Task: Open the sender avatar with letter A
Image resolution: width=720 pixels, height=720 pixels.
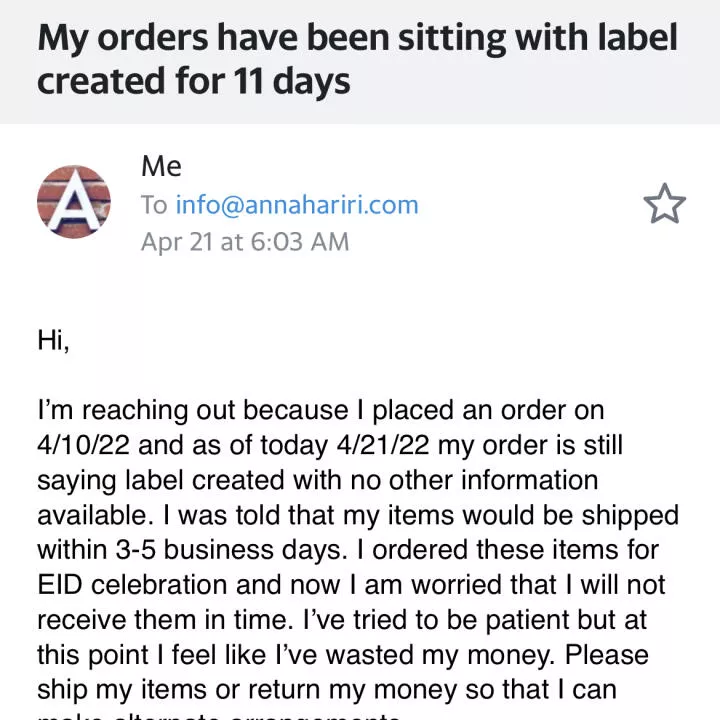Action: [73, 202]
